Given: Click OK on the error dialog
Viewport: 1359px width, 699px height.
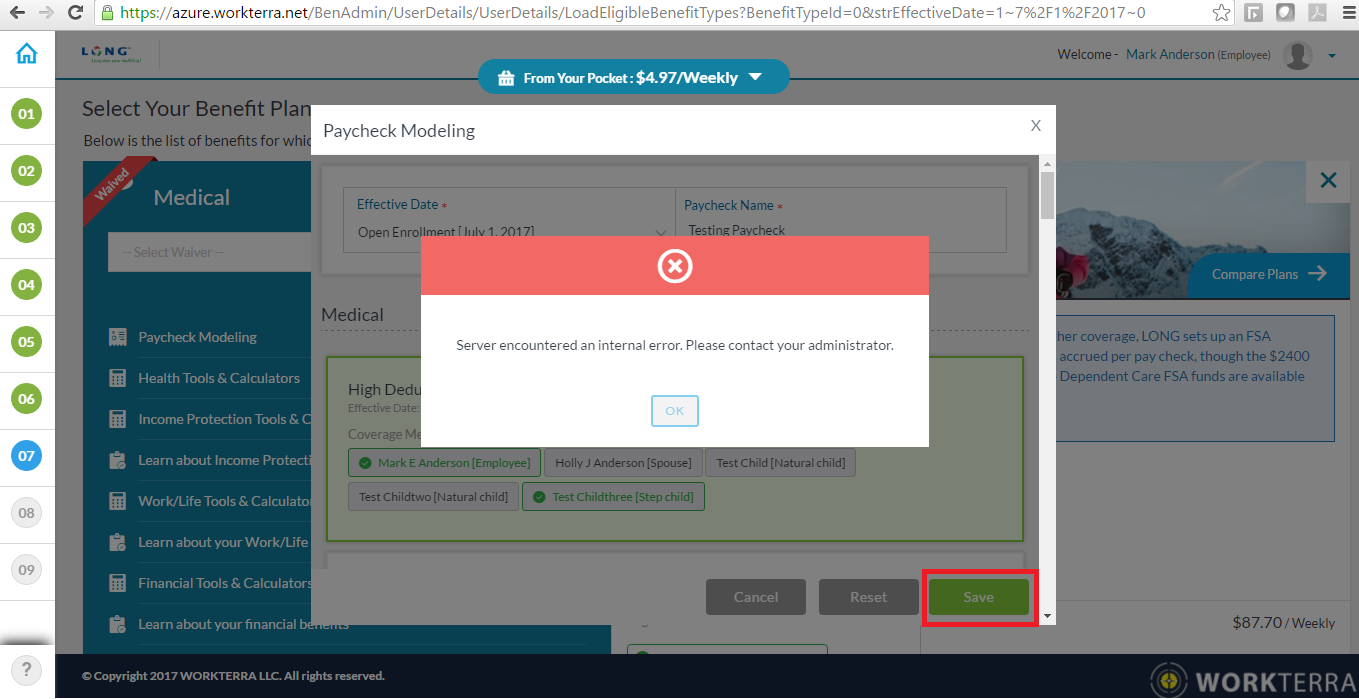Looking at the screenshot, I should point(674,411).
